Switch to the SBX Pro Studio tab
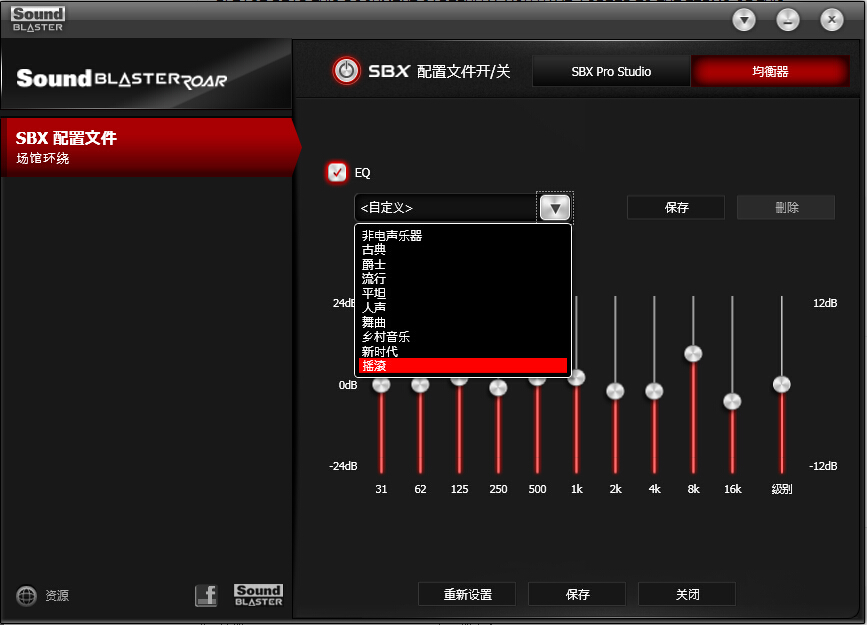Viewport: 867px width, 625px height. 611,72
